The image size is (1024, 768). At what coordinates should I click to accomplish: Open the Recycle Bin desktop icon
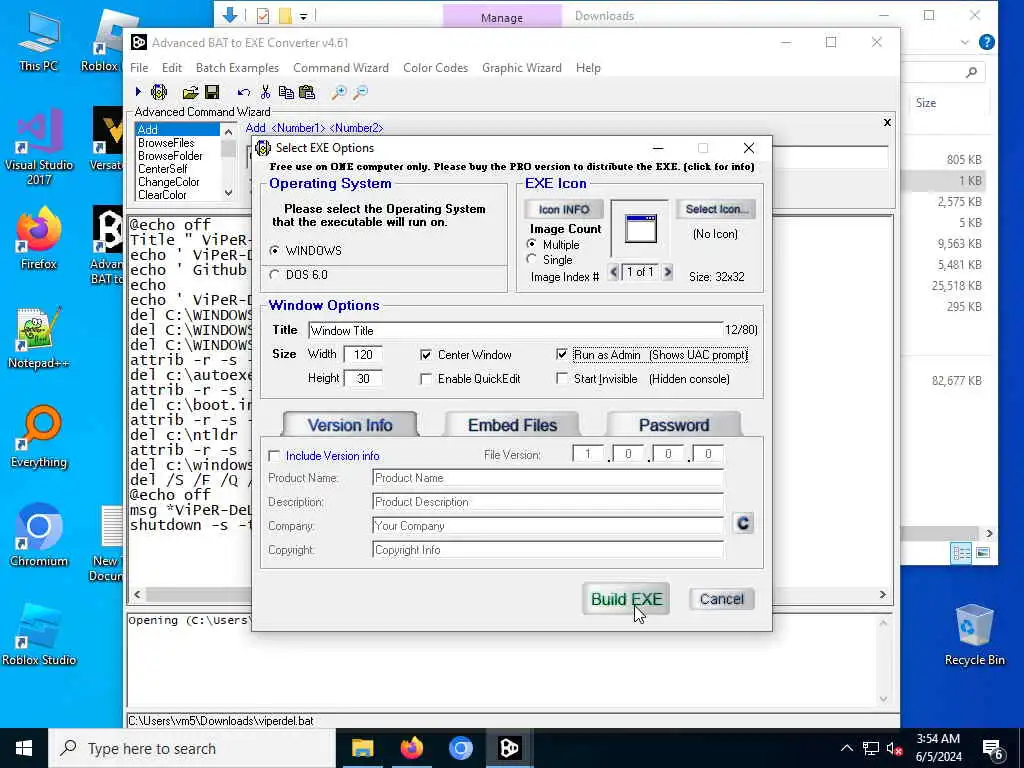point(974,634)
